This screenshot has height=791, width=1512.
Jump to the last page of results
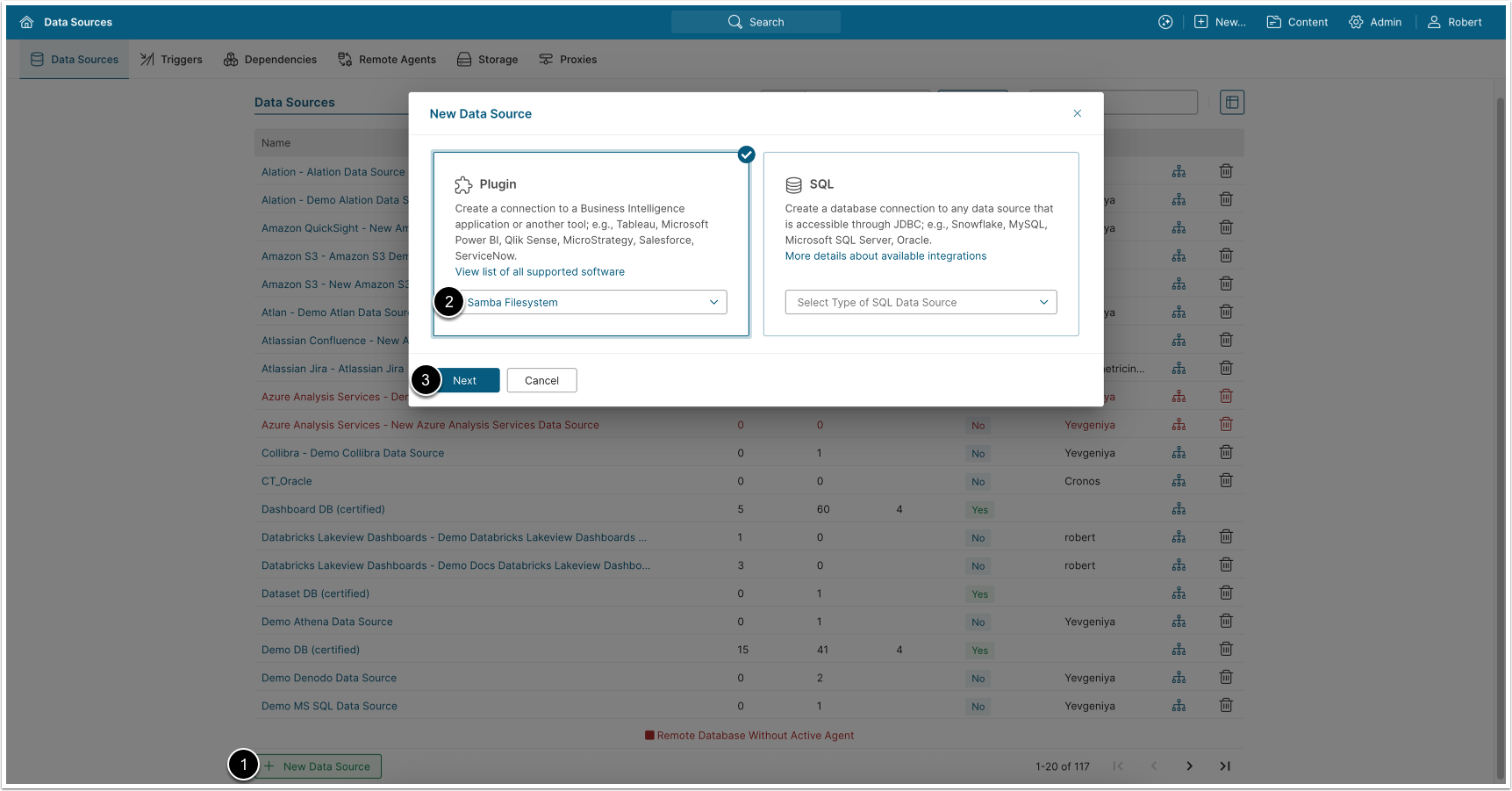[x=1225, y=766]
